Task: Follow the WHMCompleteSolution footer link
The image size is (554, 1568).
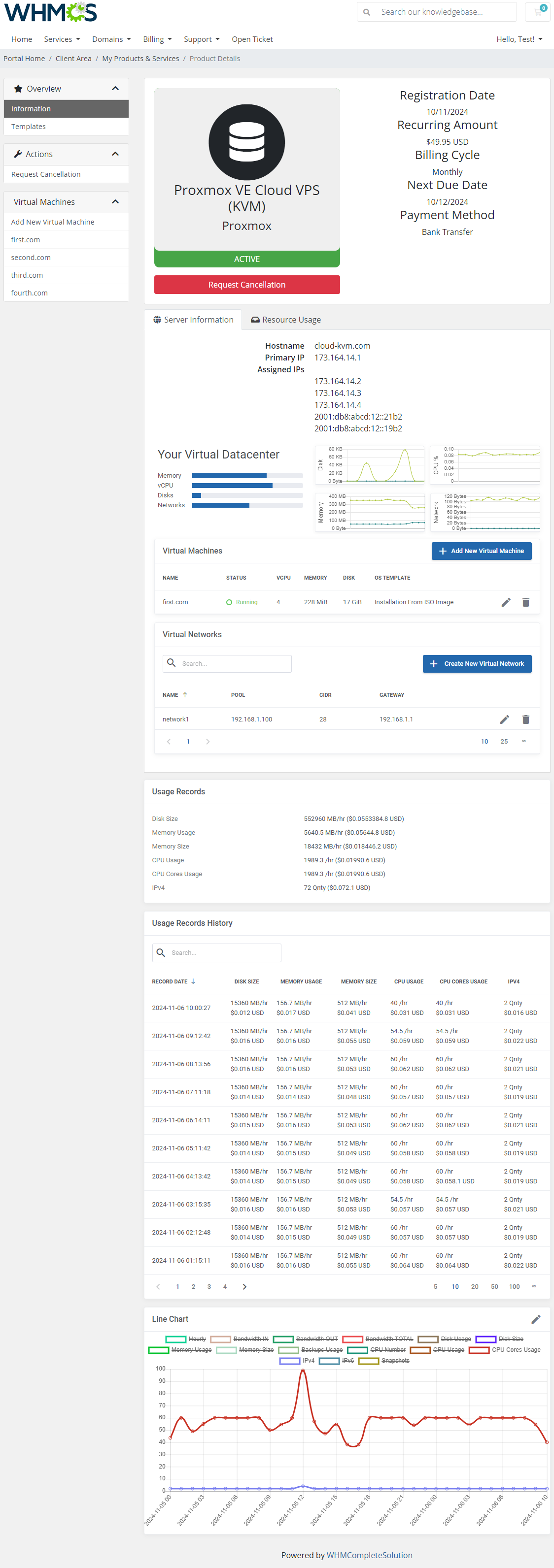Action: [369, 1555]
